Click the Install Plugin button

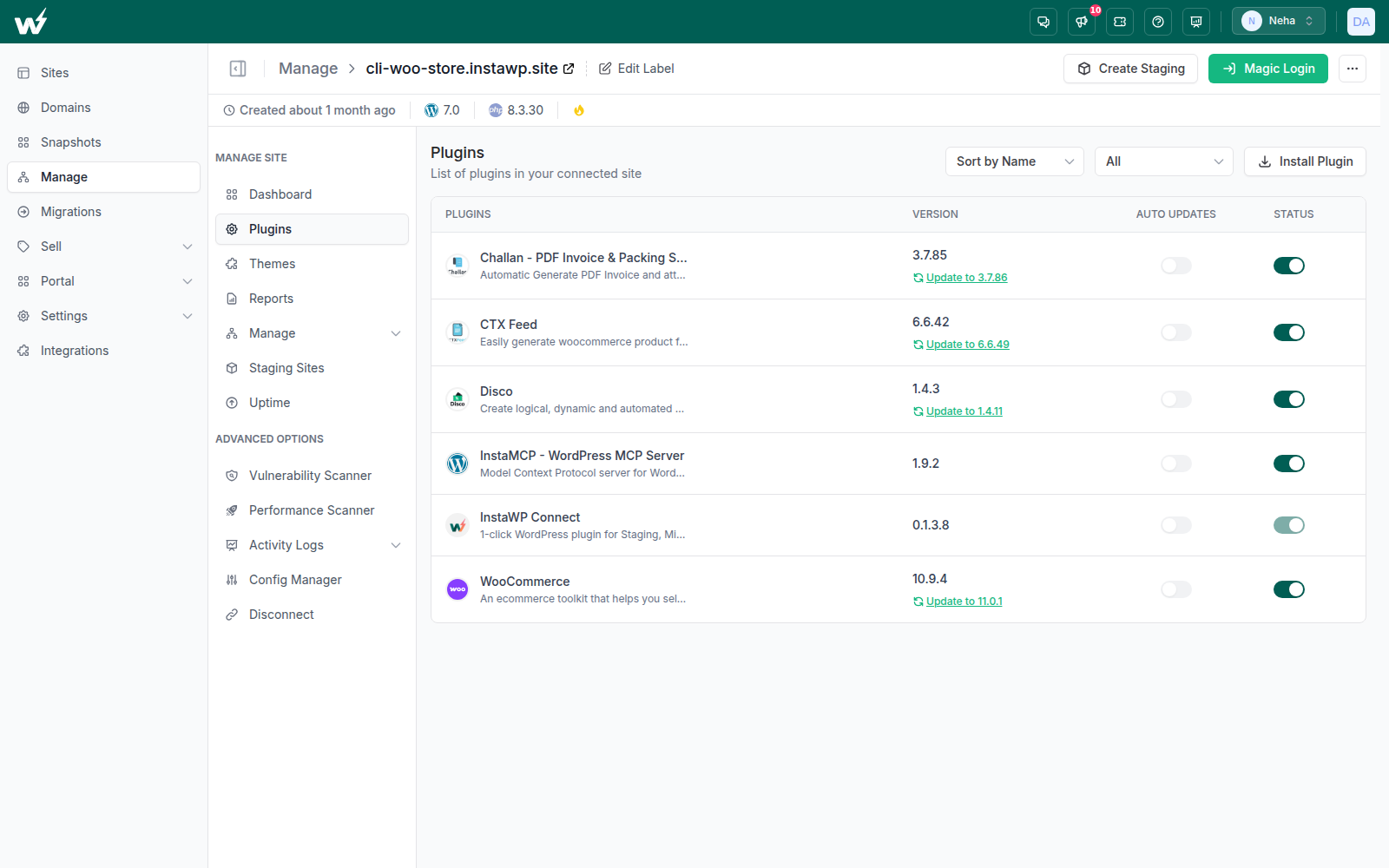click(x=1305, y=161)
